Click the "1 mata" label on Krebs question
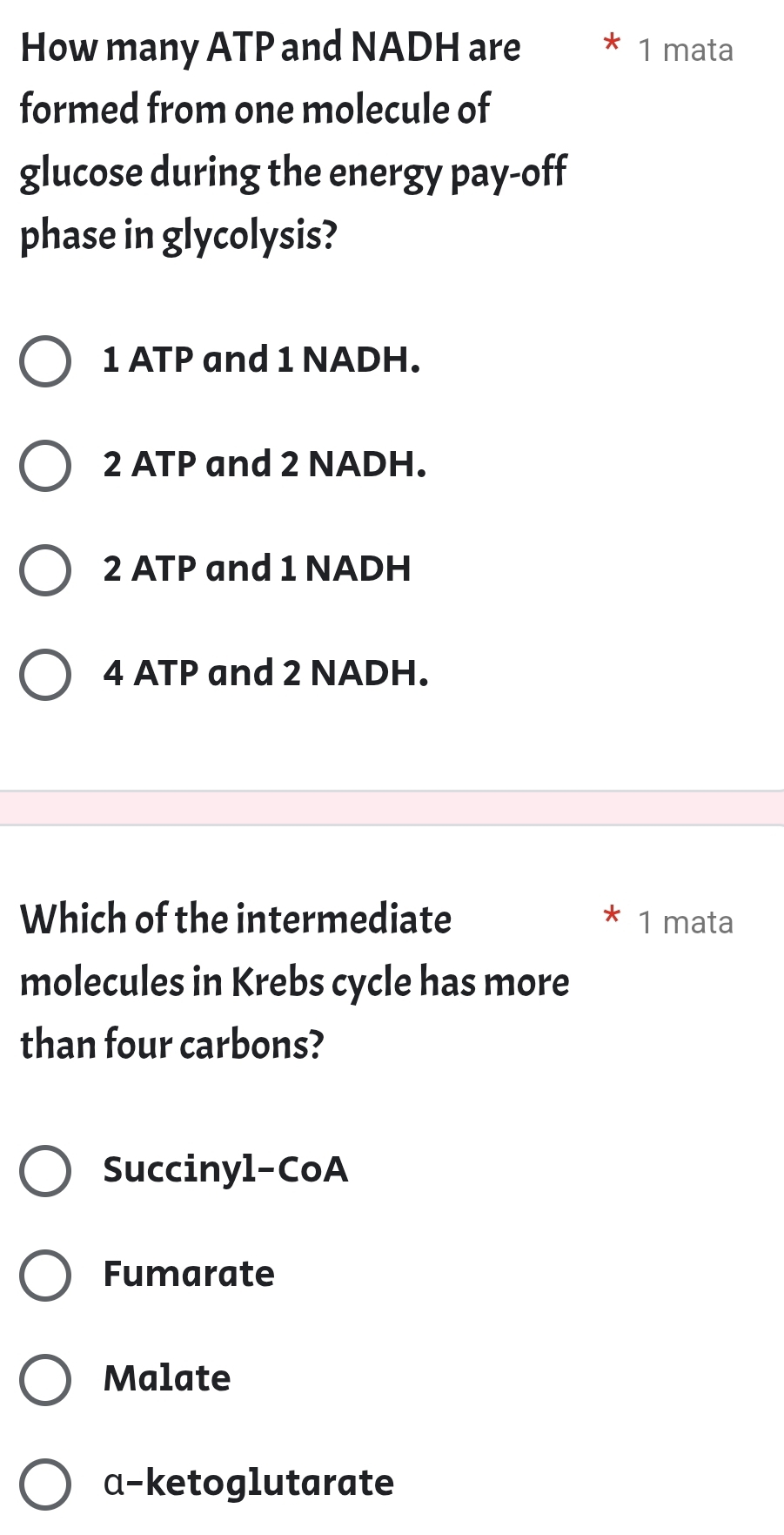 click(x=685, y=922)
